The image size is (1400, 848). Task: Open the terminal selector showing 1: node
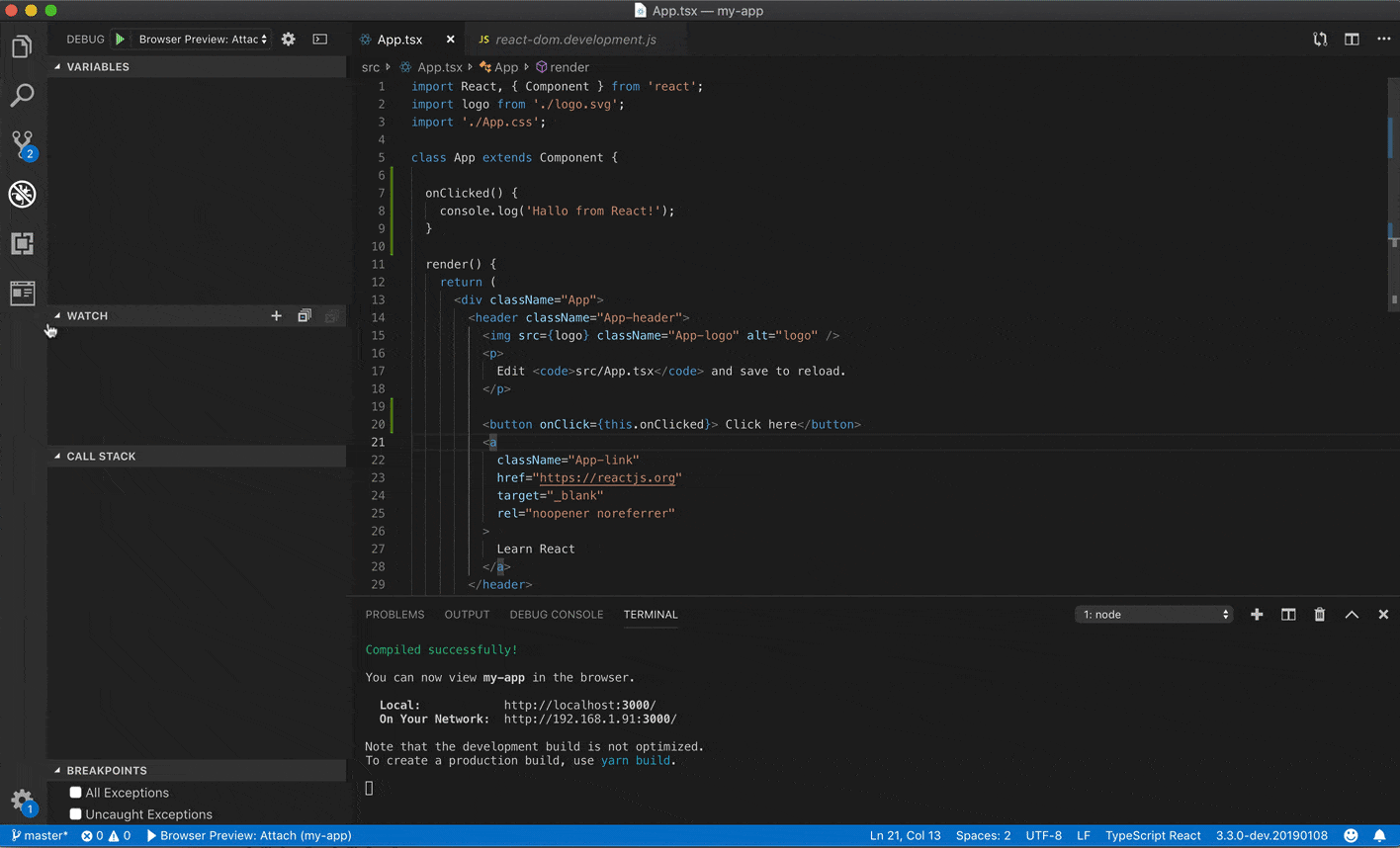[x=1152, y=614]
